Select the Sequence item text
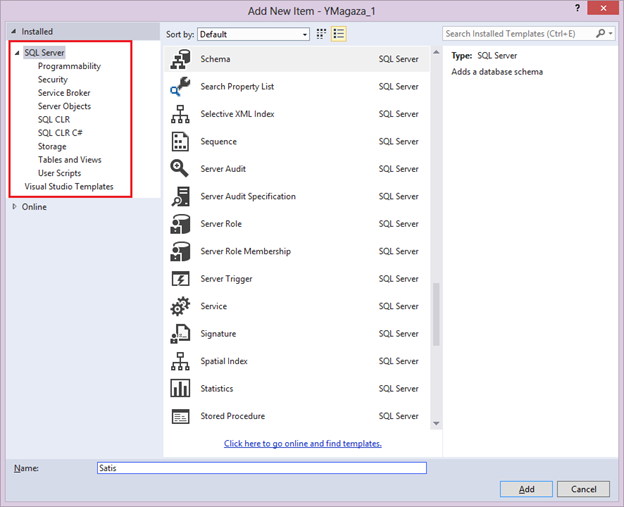The height and width of the screenshot is (507, 624). pyautogui.click(x=218, y=142)
